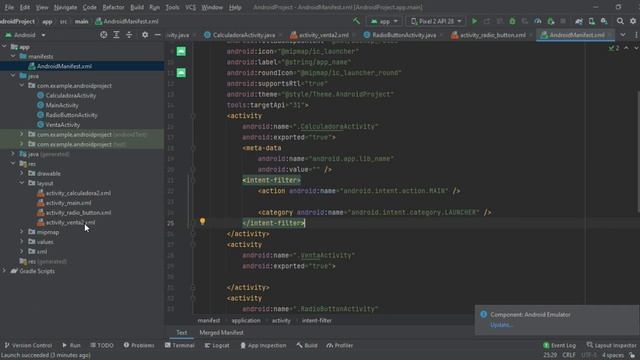Screen dimensions: 640x360
Task: Open the profiler gauge icon in toolbar
Action: pyautogui.click(x=538, y=21)
